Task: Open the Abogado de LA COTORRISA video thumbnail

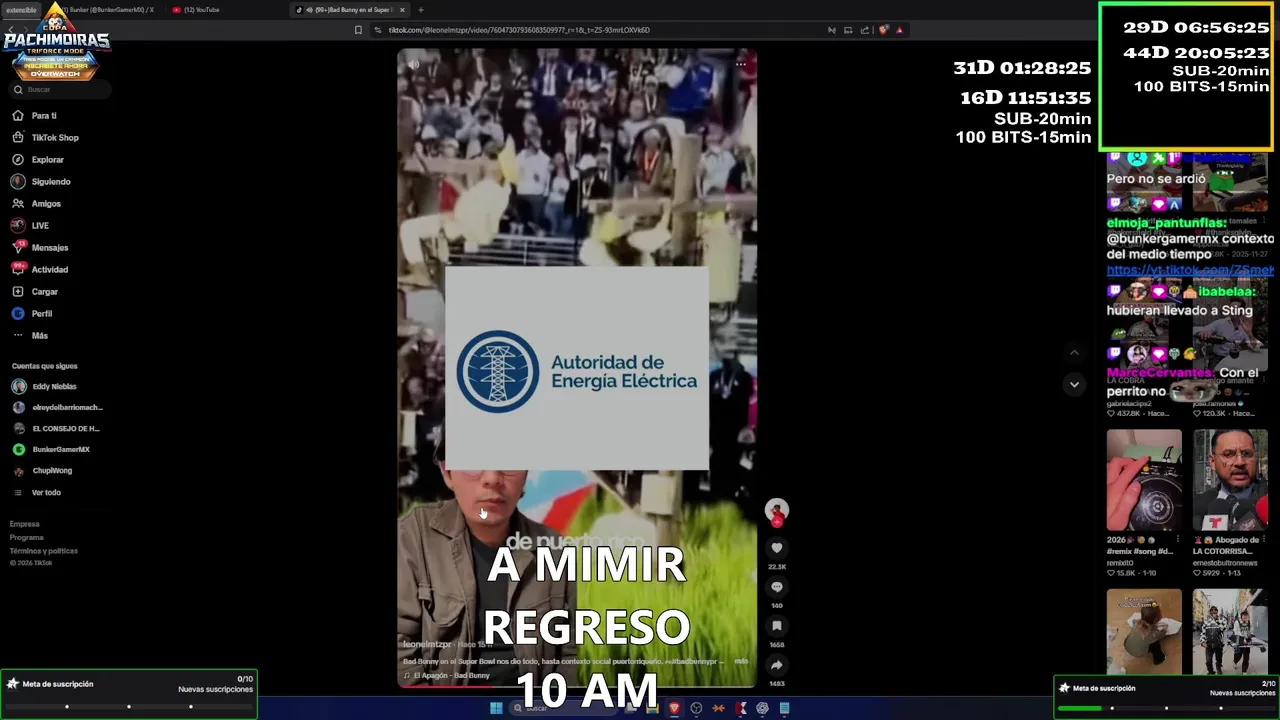Action: click(x=1230, y=481)
